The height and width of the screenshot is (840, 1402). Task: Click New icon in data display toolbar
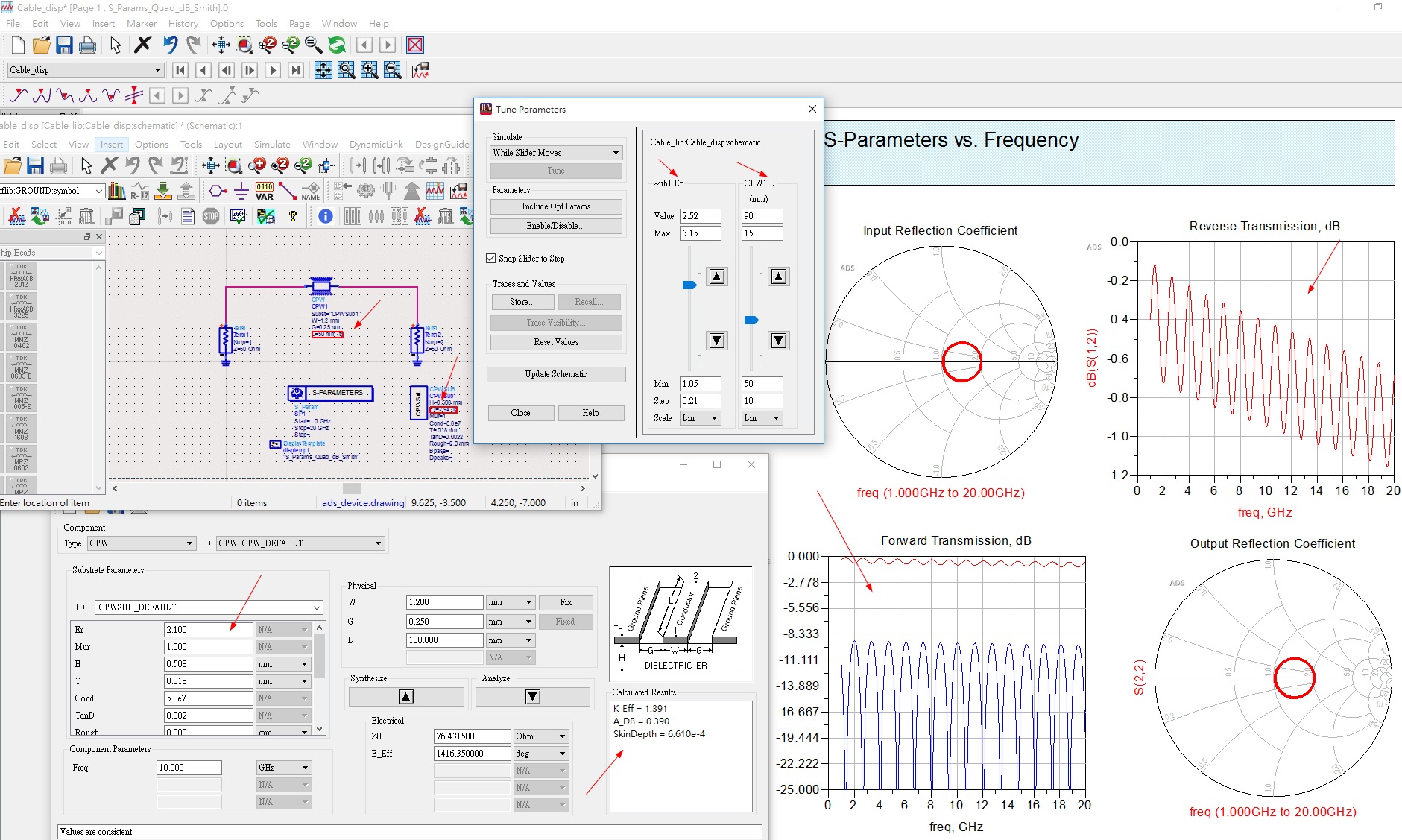tap(18, 45)
